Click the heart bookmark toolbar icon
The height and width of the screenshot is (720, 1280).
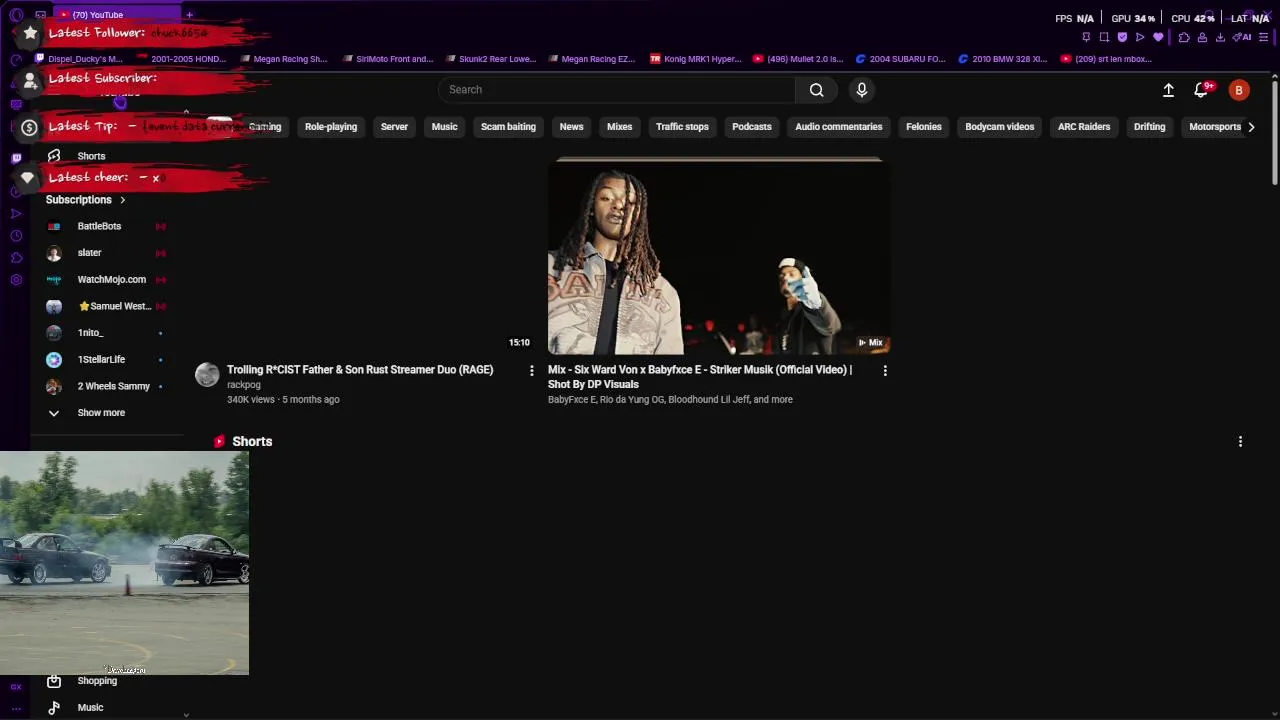coord(1158,37)
